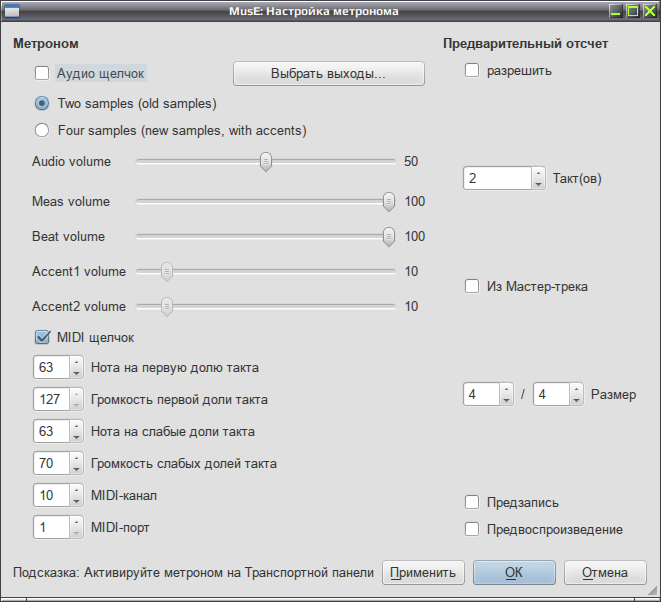The height and width of the screenshot is (602, 661).
Task: Click the first-beat volume field showing 127
Action: [x=51, y=399]
